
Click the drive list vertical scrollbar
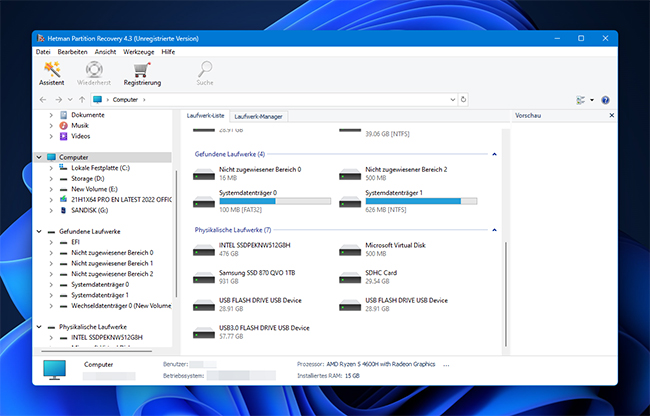pyautogui.click(x=506, y=295)
